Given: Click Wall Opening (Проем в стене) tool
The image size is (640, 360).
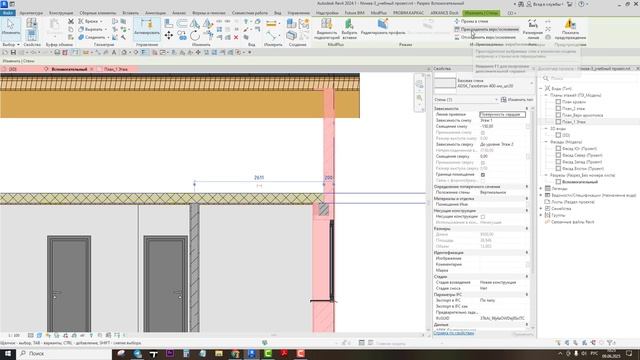Looking at the screenshot, I should click(x=471, y=21).
